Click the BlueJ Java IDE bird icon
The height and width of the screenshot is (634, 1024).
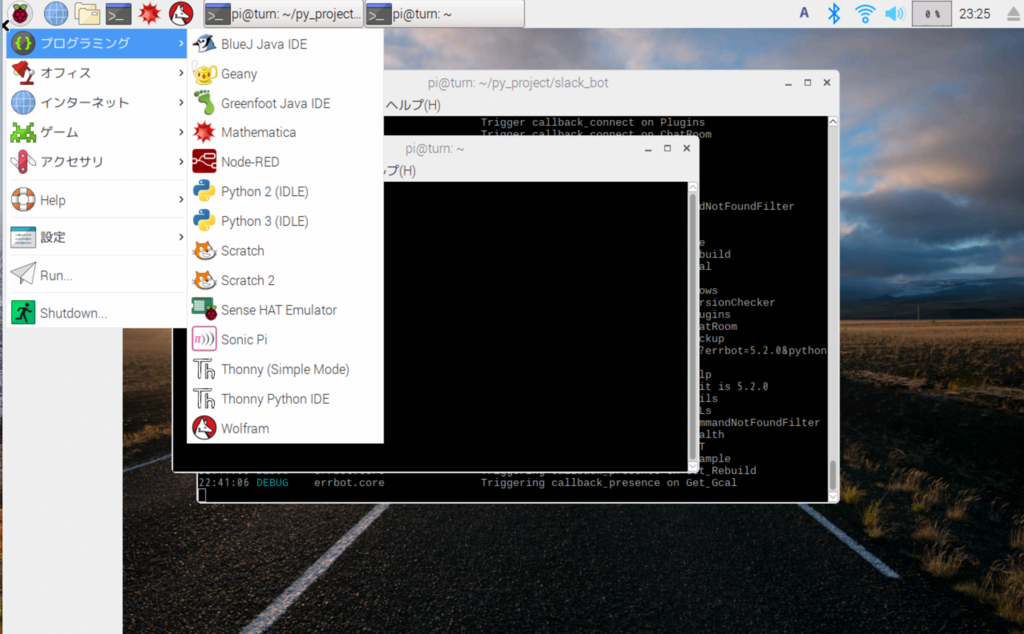click(204, 44)
